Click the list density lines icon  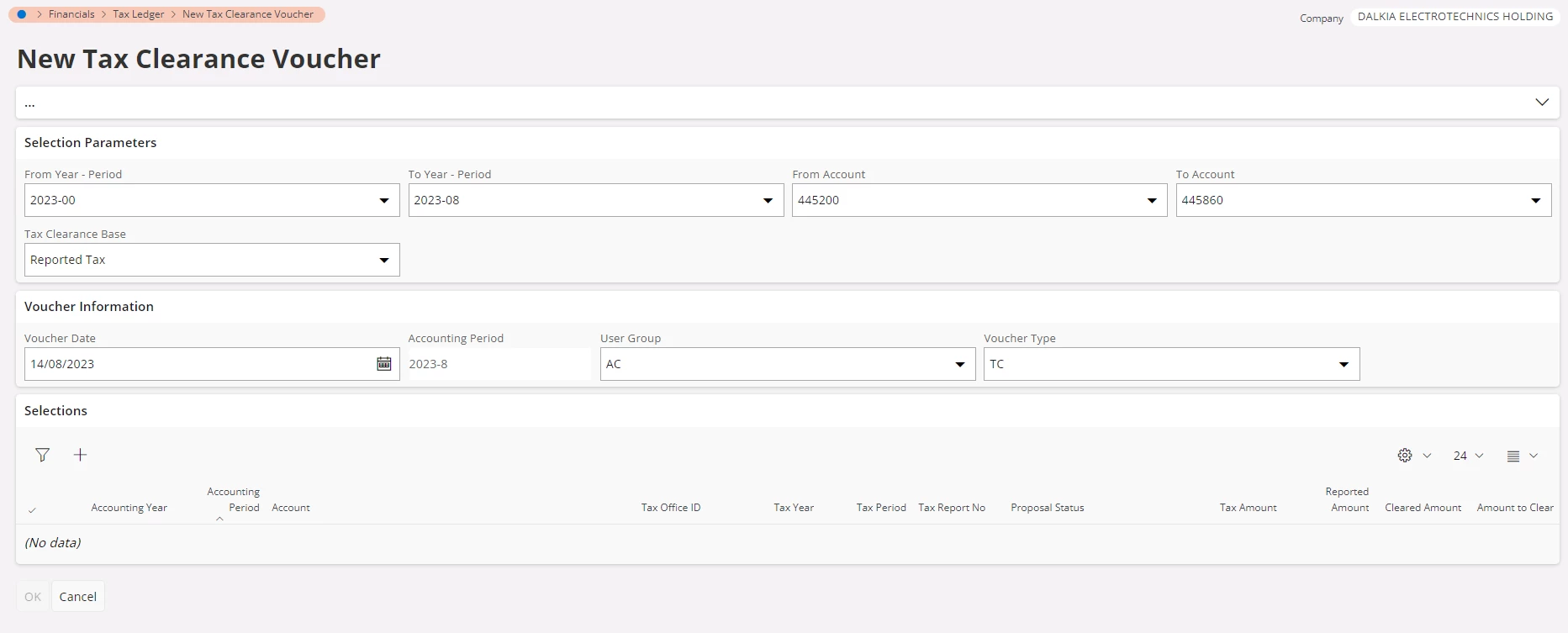click(1513, 456)
